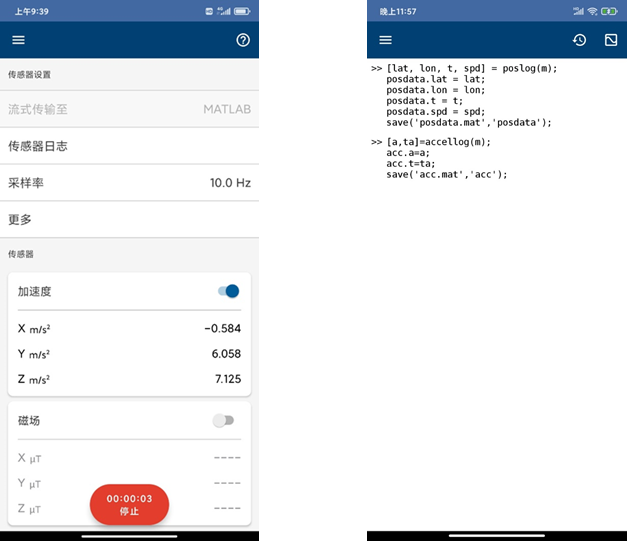
Task: Select the acceleration Y value 6.058
Action: tap(226, 354)
